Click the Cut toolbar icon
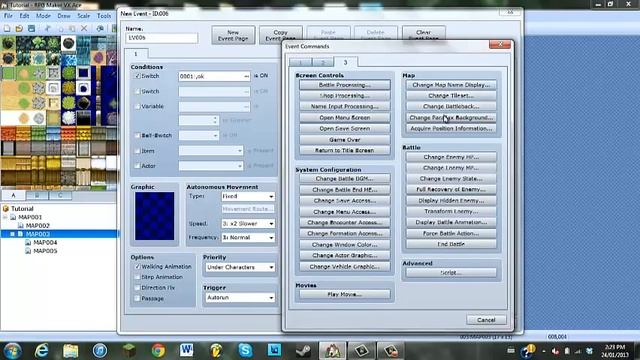 click(48, 28)
